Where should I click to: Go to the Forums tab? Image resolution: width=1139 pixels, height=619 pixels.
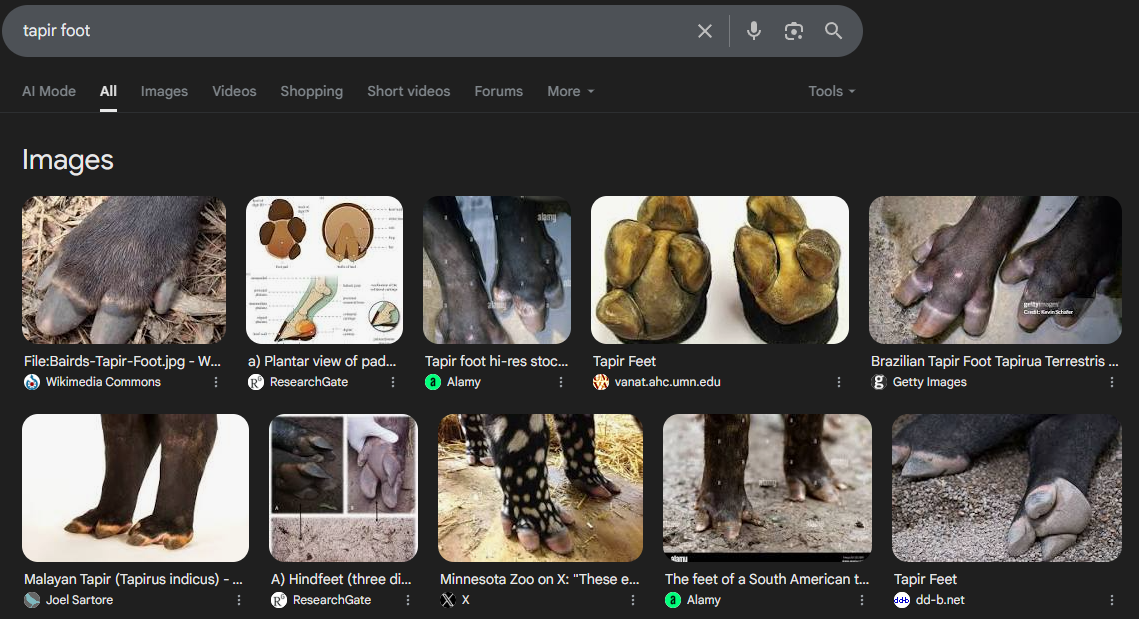(x=498, y=91)
